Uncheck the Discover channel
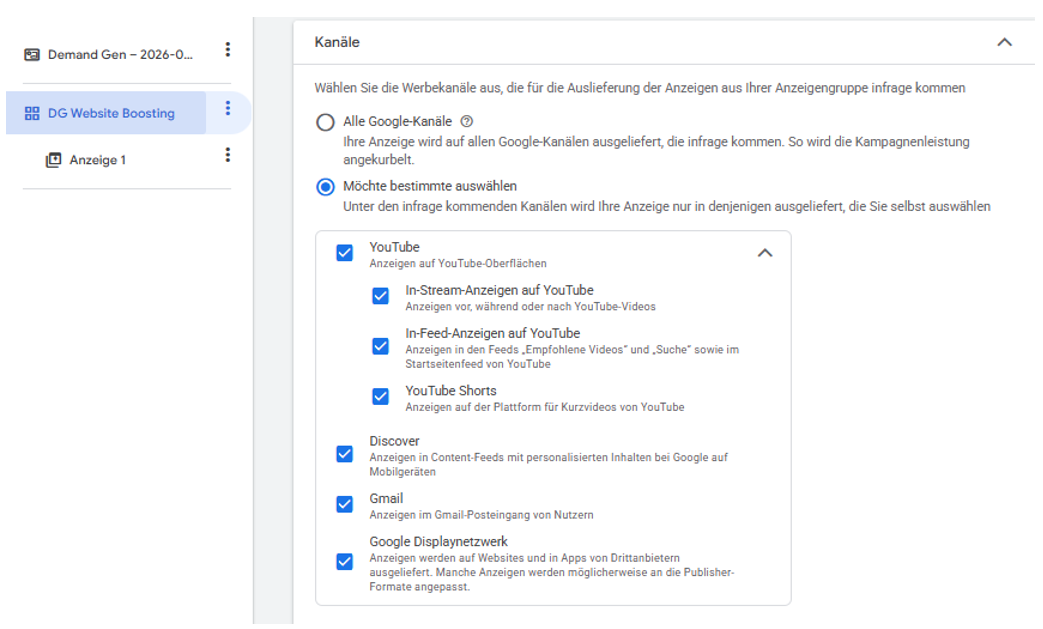Image resolution: width=1043 pixels, height=629 pixels. 343,454
